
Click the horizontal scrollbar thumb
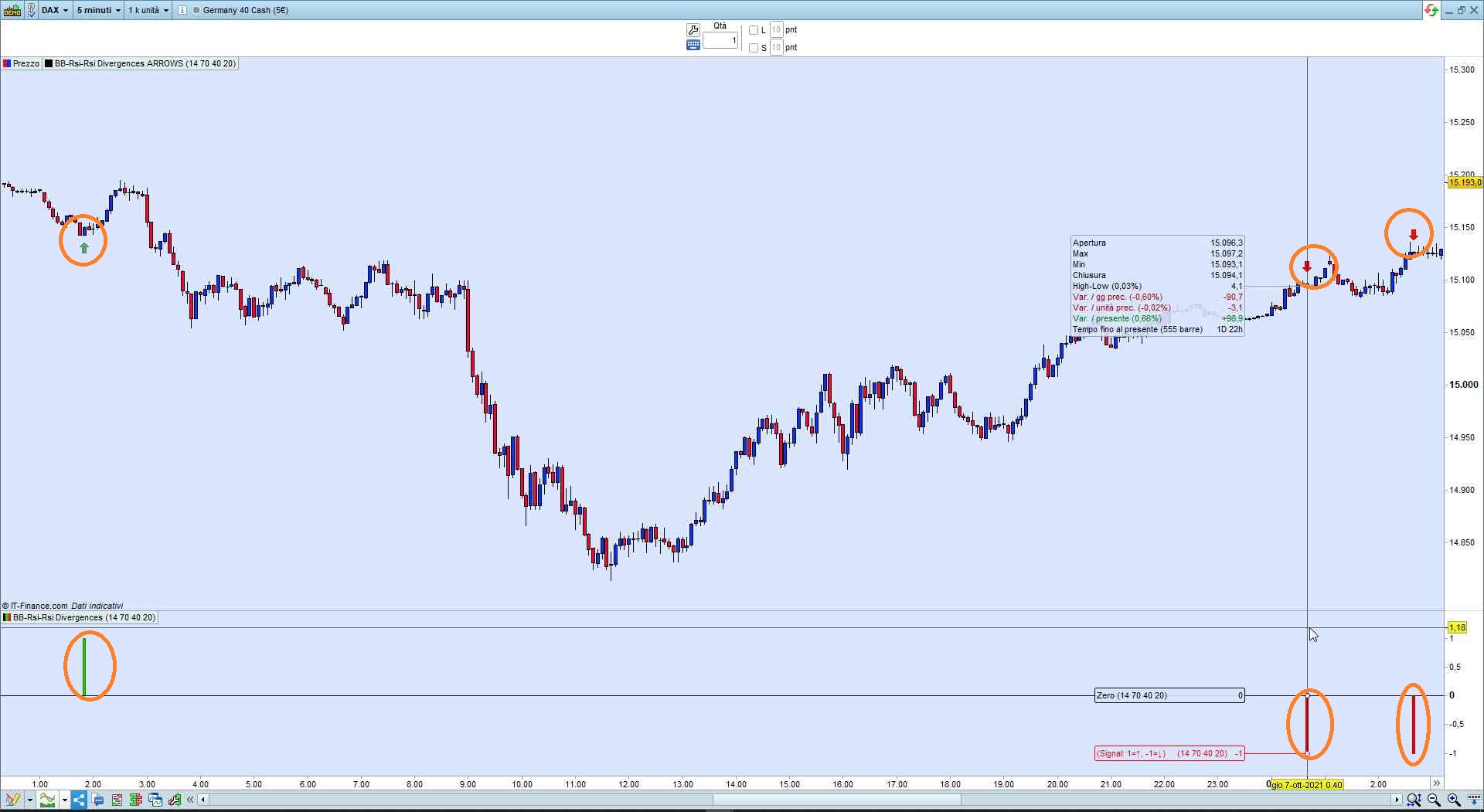click(x=836, y=800)
